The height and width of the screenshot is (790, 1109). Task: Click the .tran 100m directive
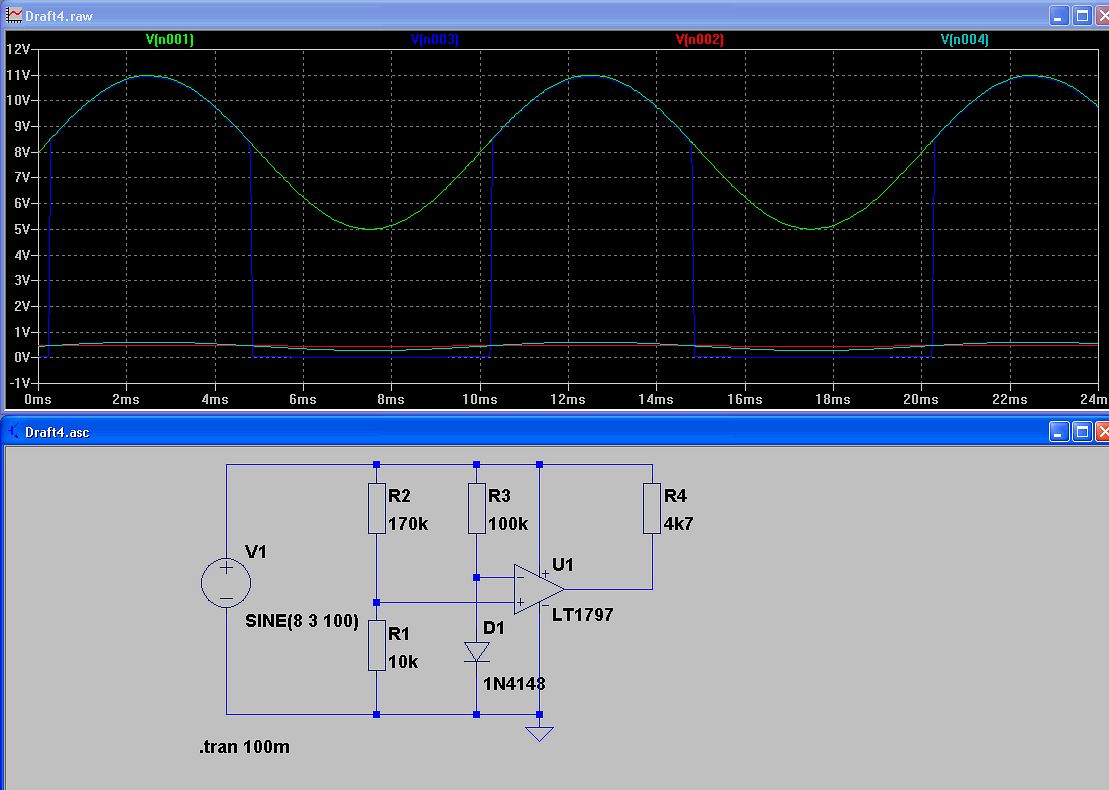click(245, 747)
